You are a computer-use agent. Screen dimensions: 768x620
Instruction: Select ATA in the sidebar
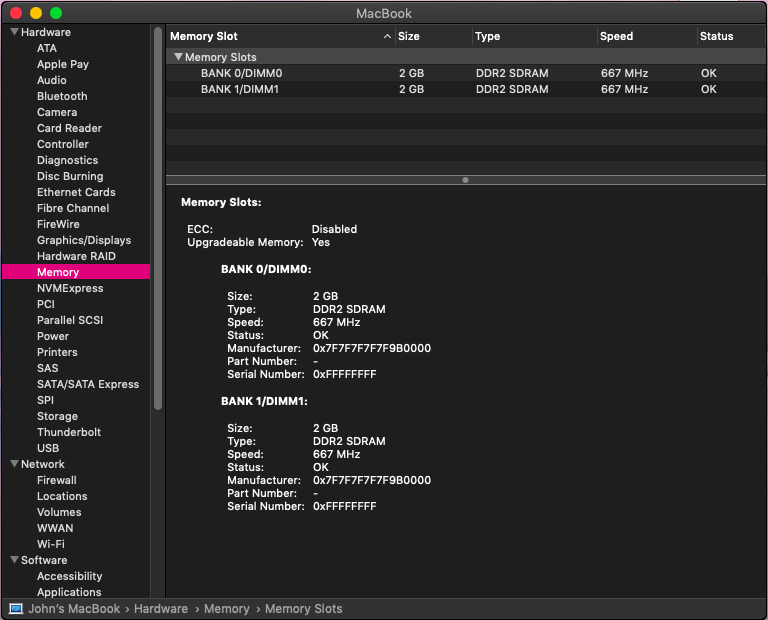tap(47, 48)
